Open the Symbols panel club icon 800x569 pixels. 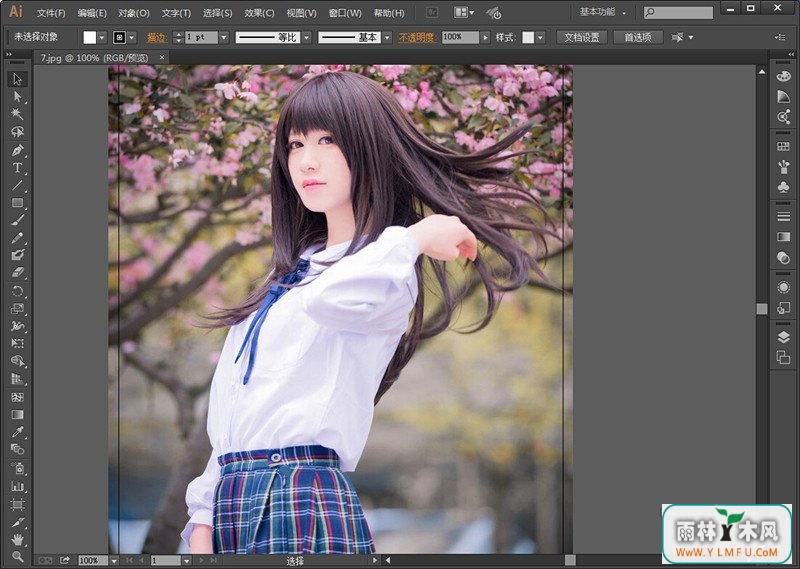coord(783,187)
